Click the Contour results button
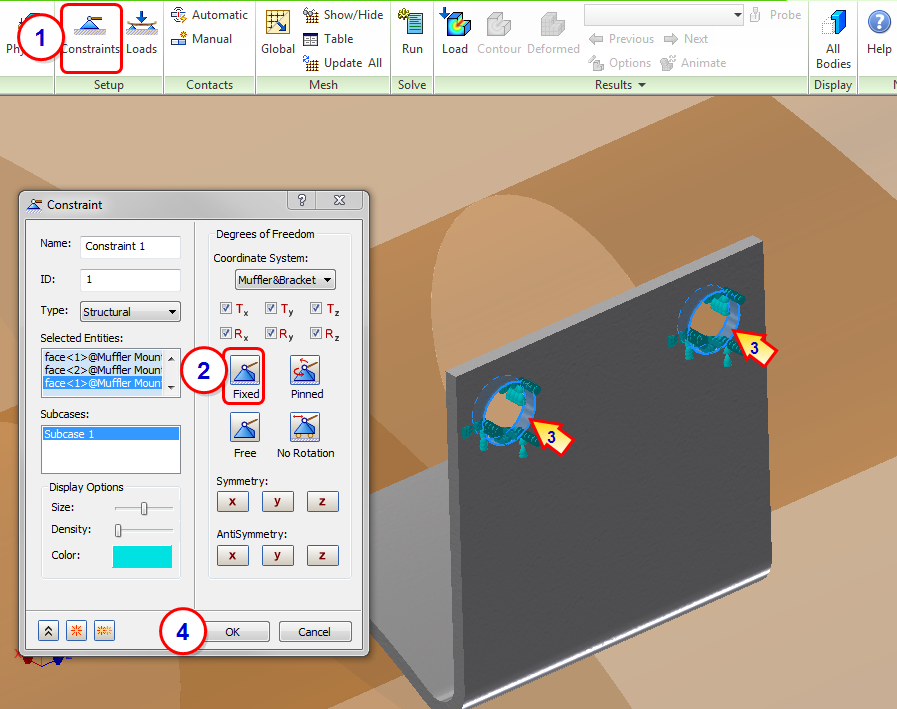Screen dimensions: 897x709 (499, 33)
